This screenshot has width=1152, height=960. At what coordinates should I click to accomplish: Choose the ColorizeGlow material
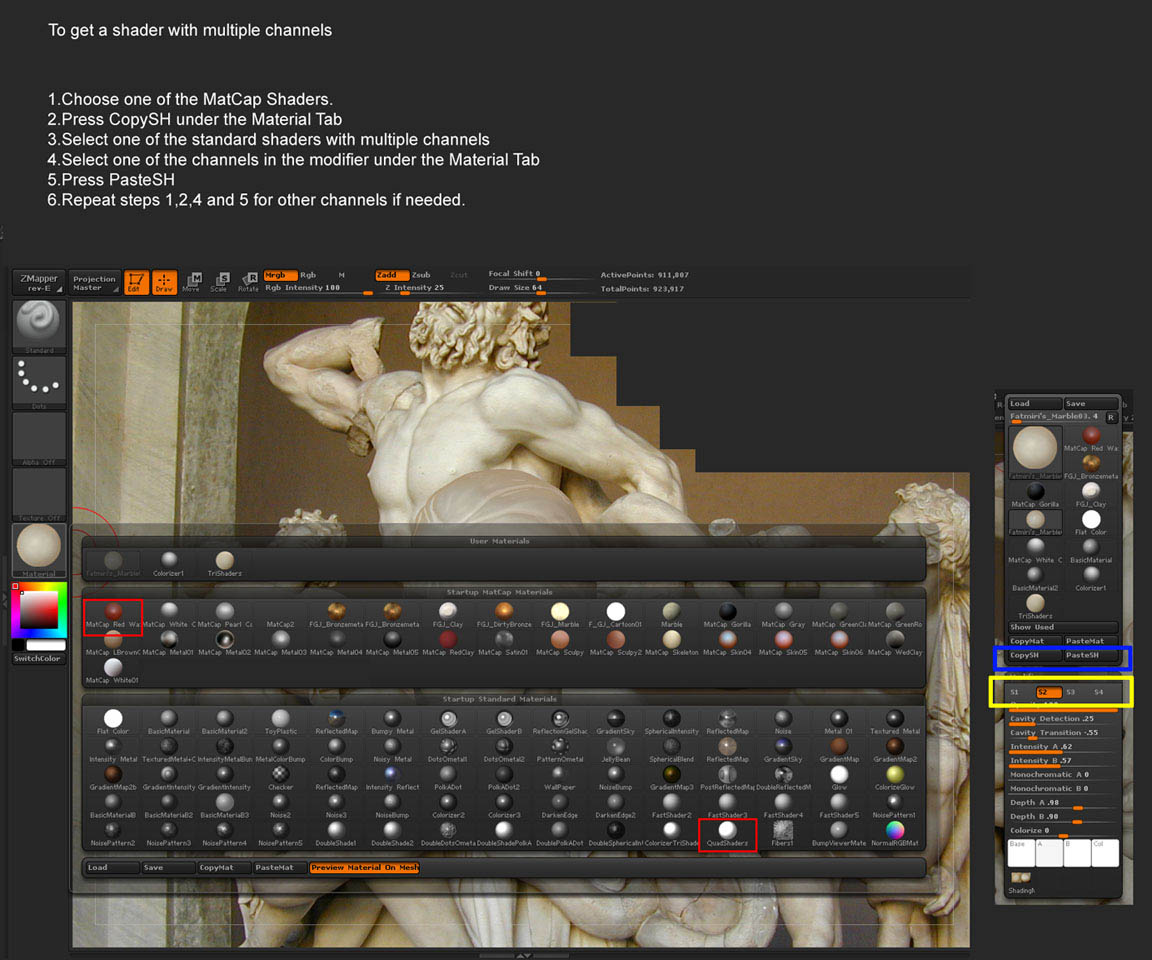point(895,778)
